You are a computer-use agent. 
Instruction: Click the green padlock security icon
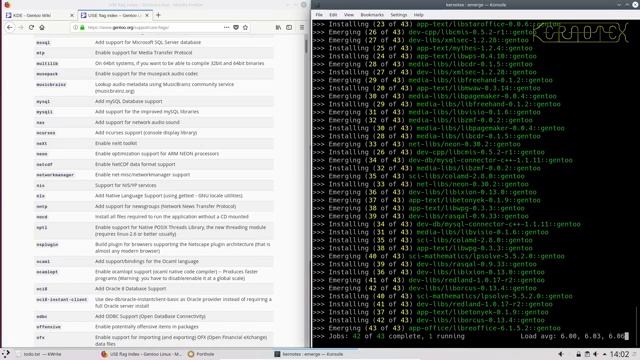click(82, 27)
